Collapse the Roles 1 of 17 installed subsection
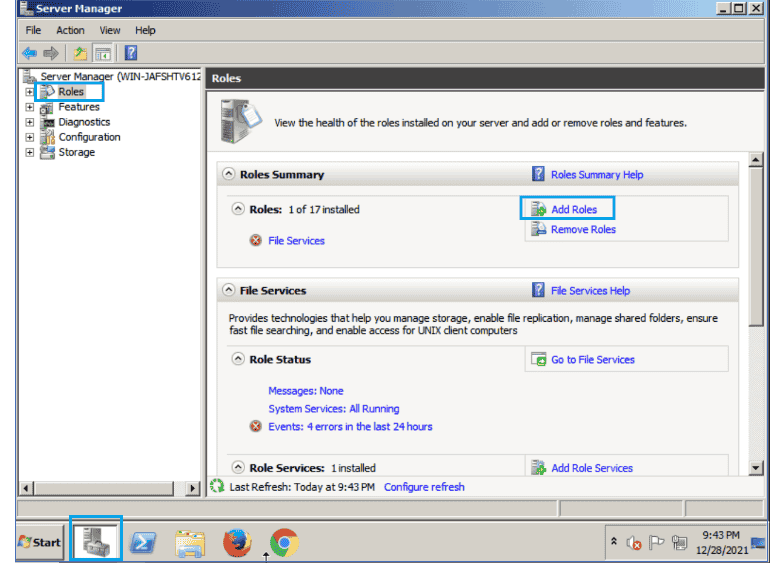780x566 pixels. point(238,208)
